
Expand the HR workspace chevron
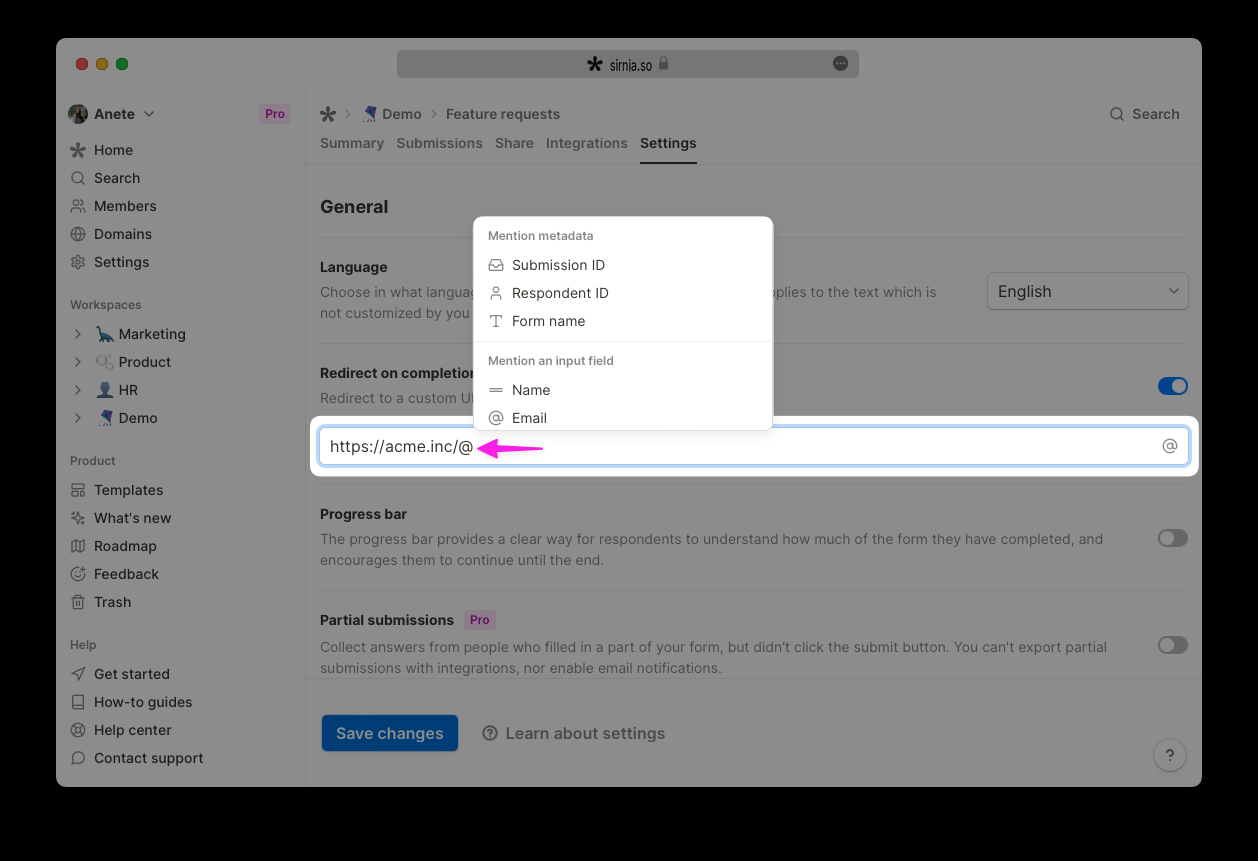point(78,390)
